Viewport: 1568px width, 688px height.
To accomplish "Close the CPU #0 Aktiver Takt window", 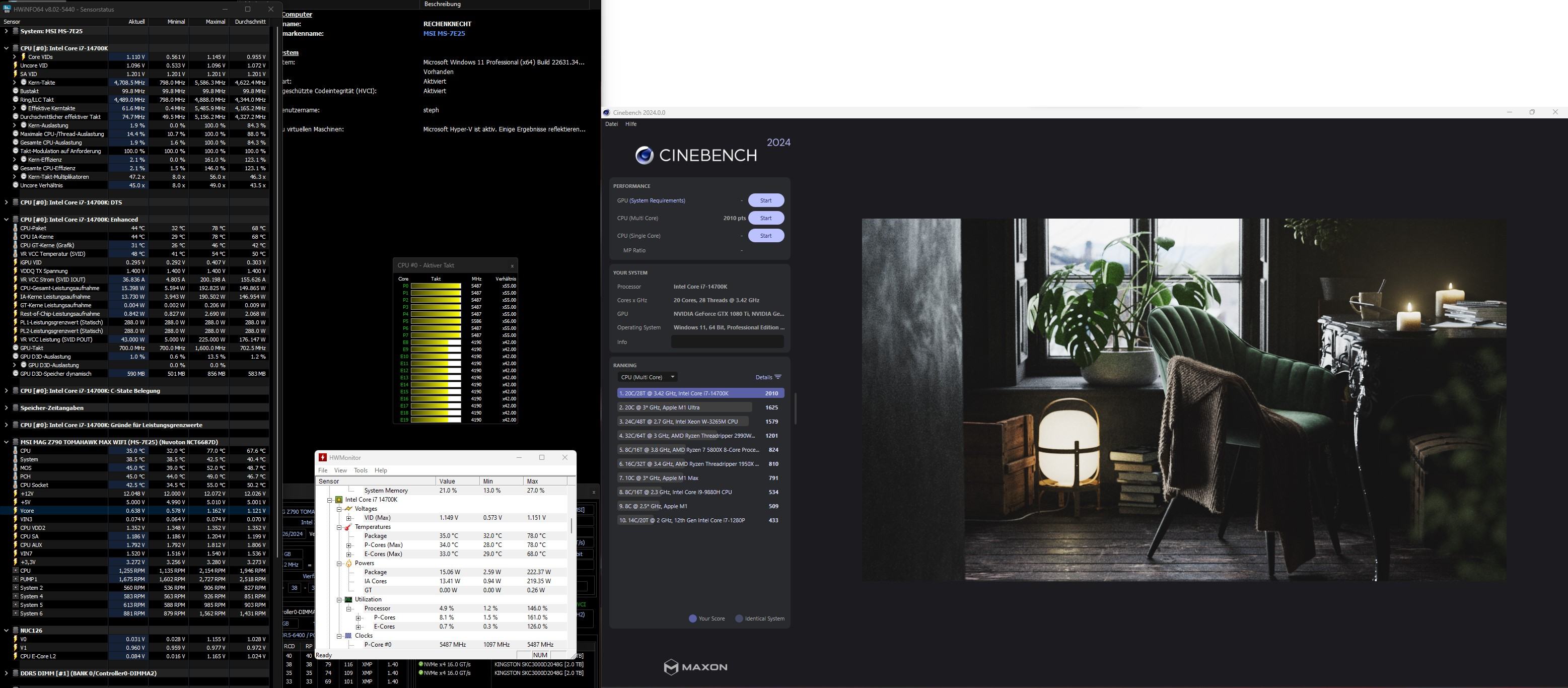I will tap(512, 265).
